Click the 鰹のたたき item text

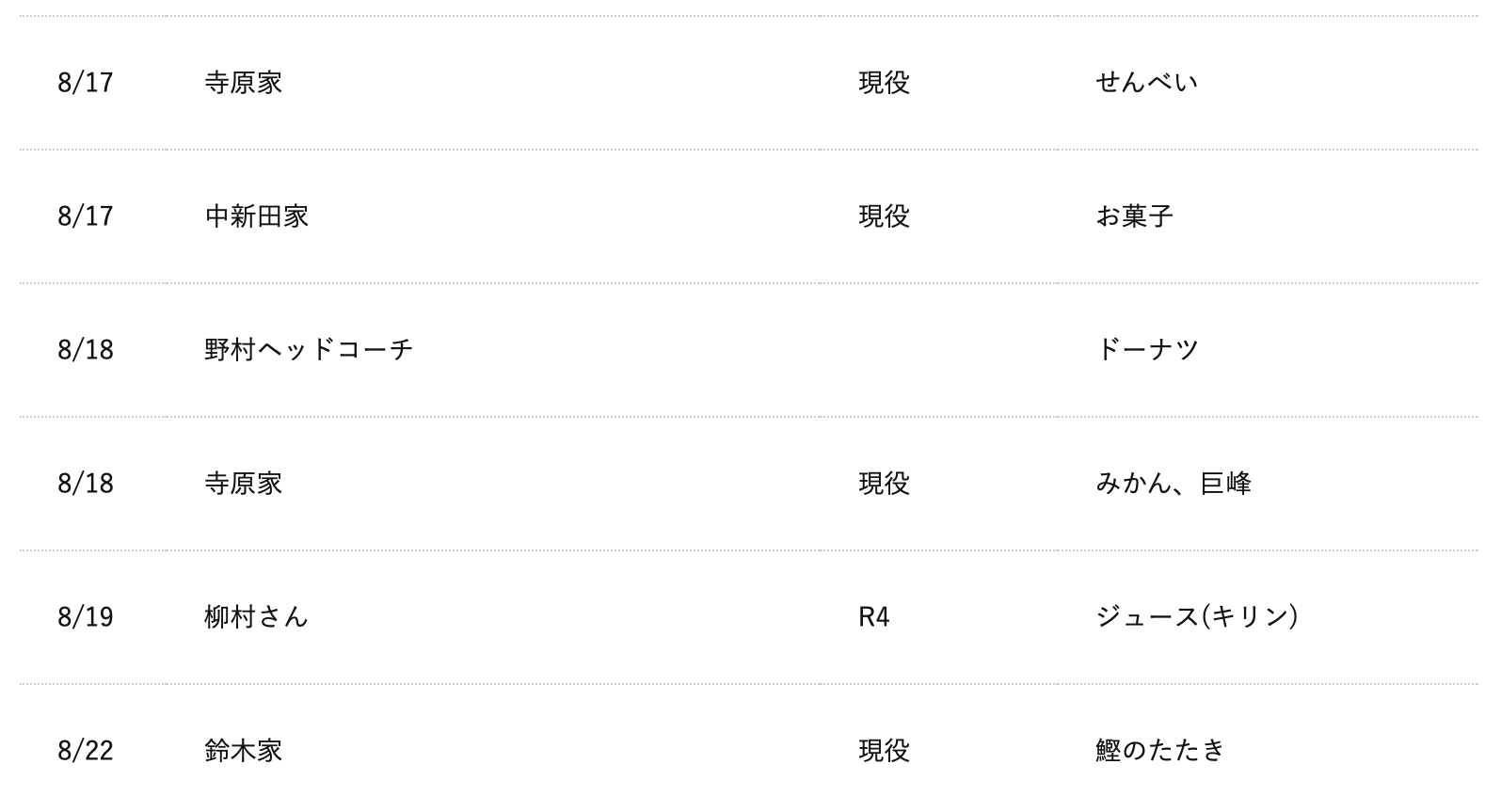[1160, 751]
